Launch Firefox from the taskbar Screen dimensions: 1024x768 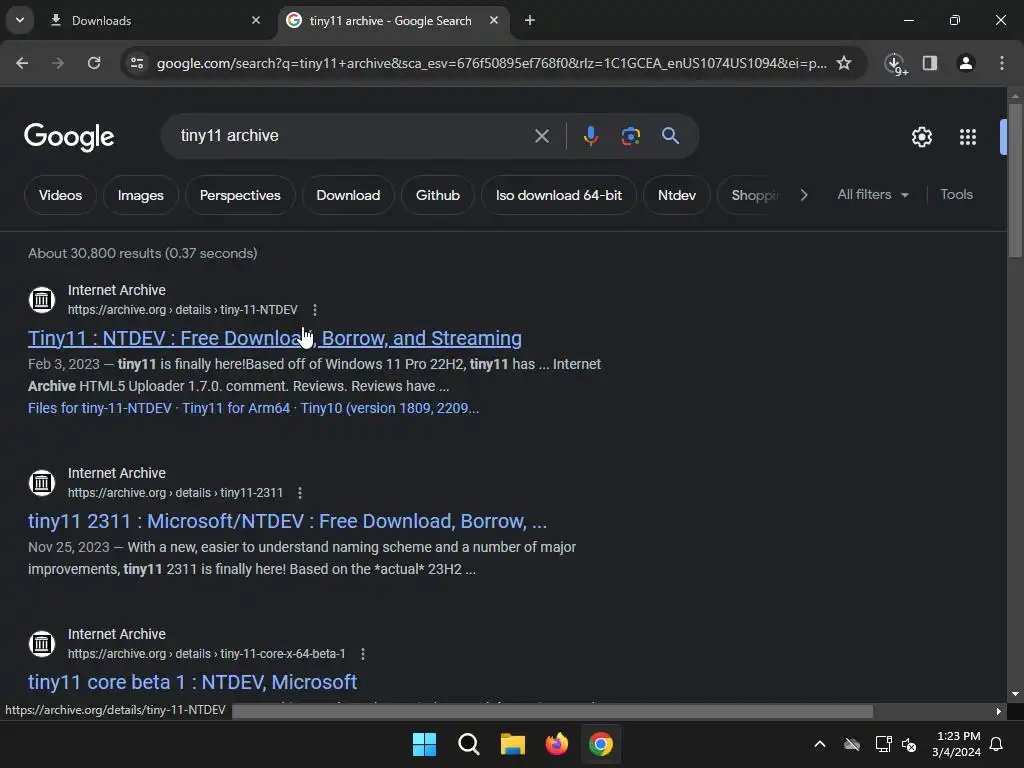(556, 744)
